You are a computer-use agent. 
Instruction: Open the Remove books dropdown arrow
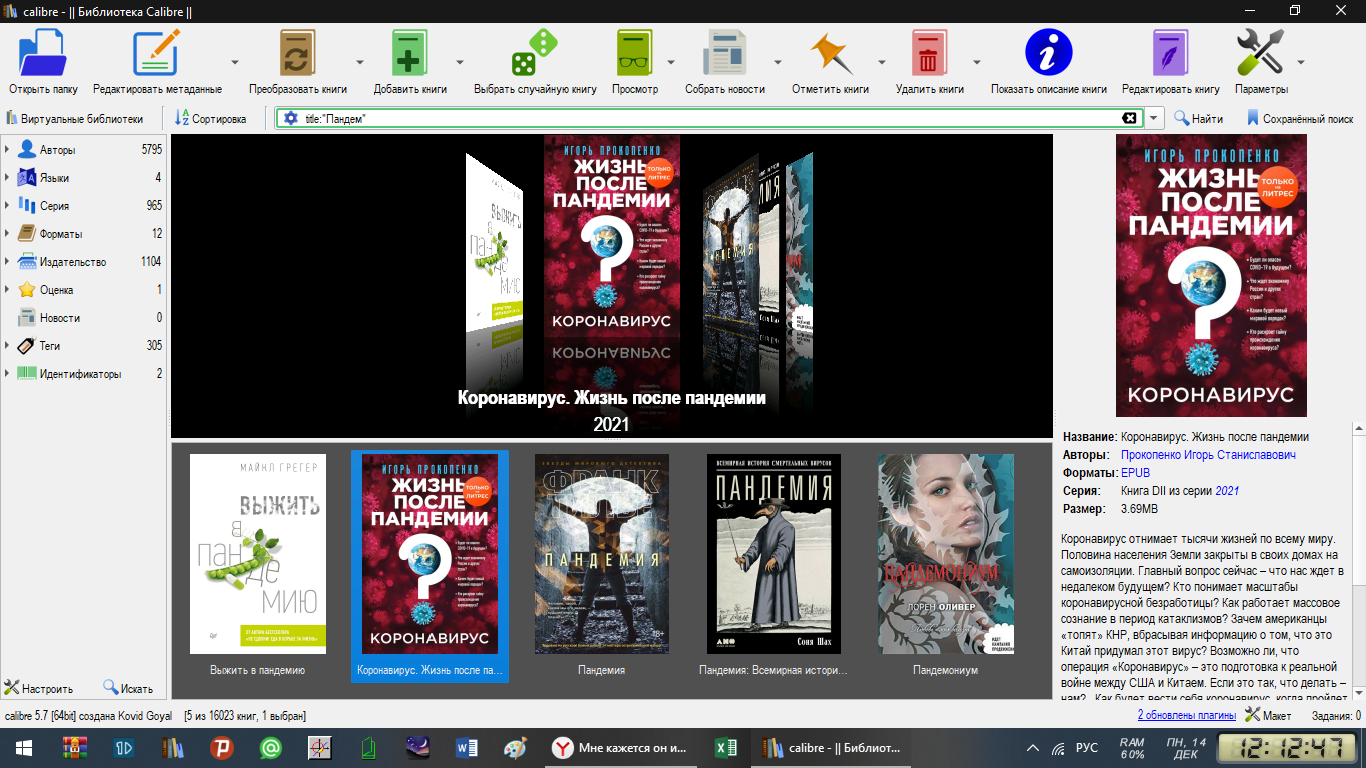coord(977,61)
